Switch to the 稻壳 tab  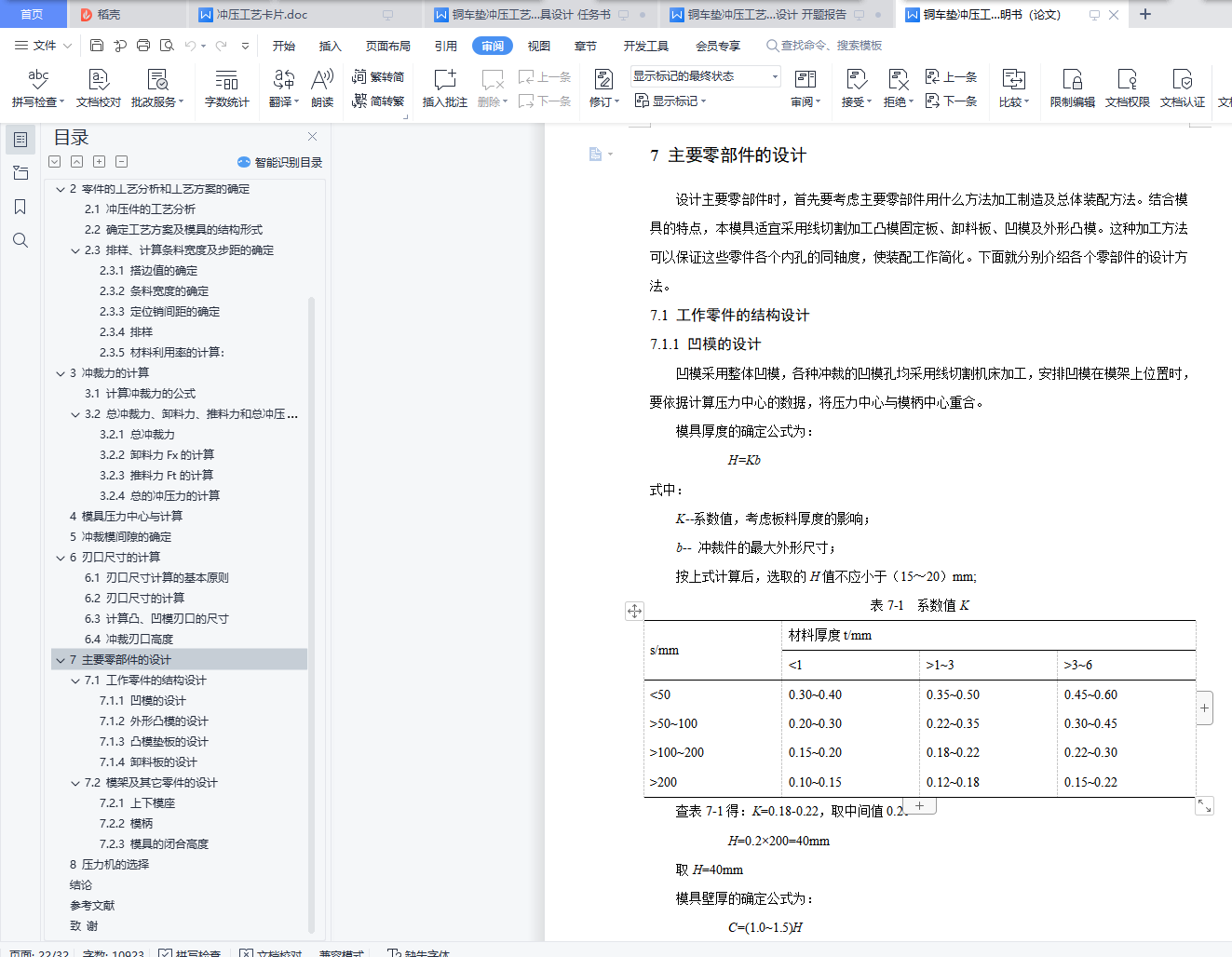click(126, 15)
